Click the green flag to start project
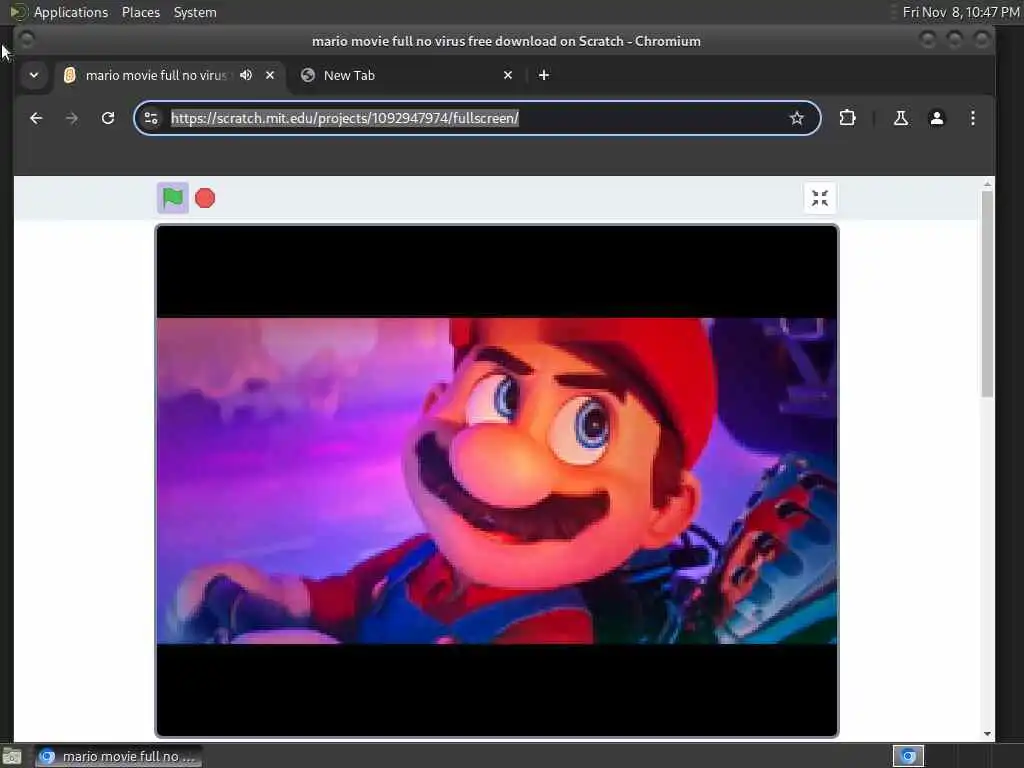This screenshot has height=768, width=1024. pyautogui.click(x=172, y=198)
